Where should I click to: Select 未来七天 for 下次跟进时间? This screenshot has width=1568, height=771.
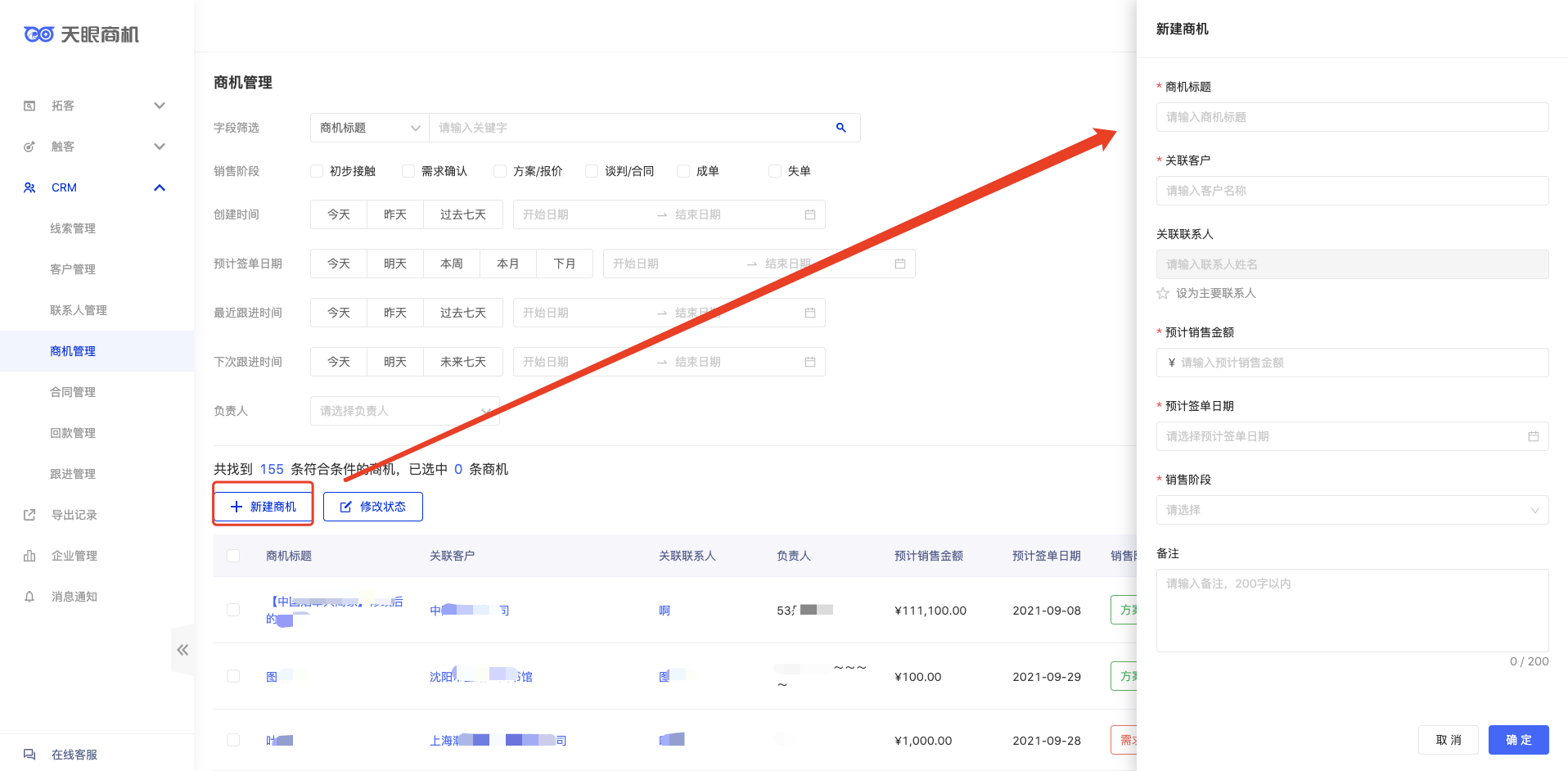[463, 362]
